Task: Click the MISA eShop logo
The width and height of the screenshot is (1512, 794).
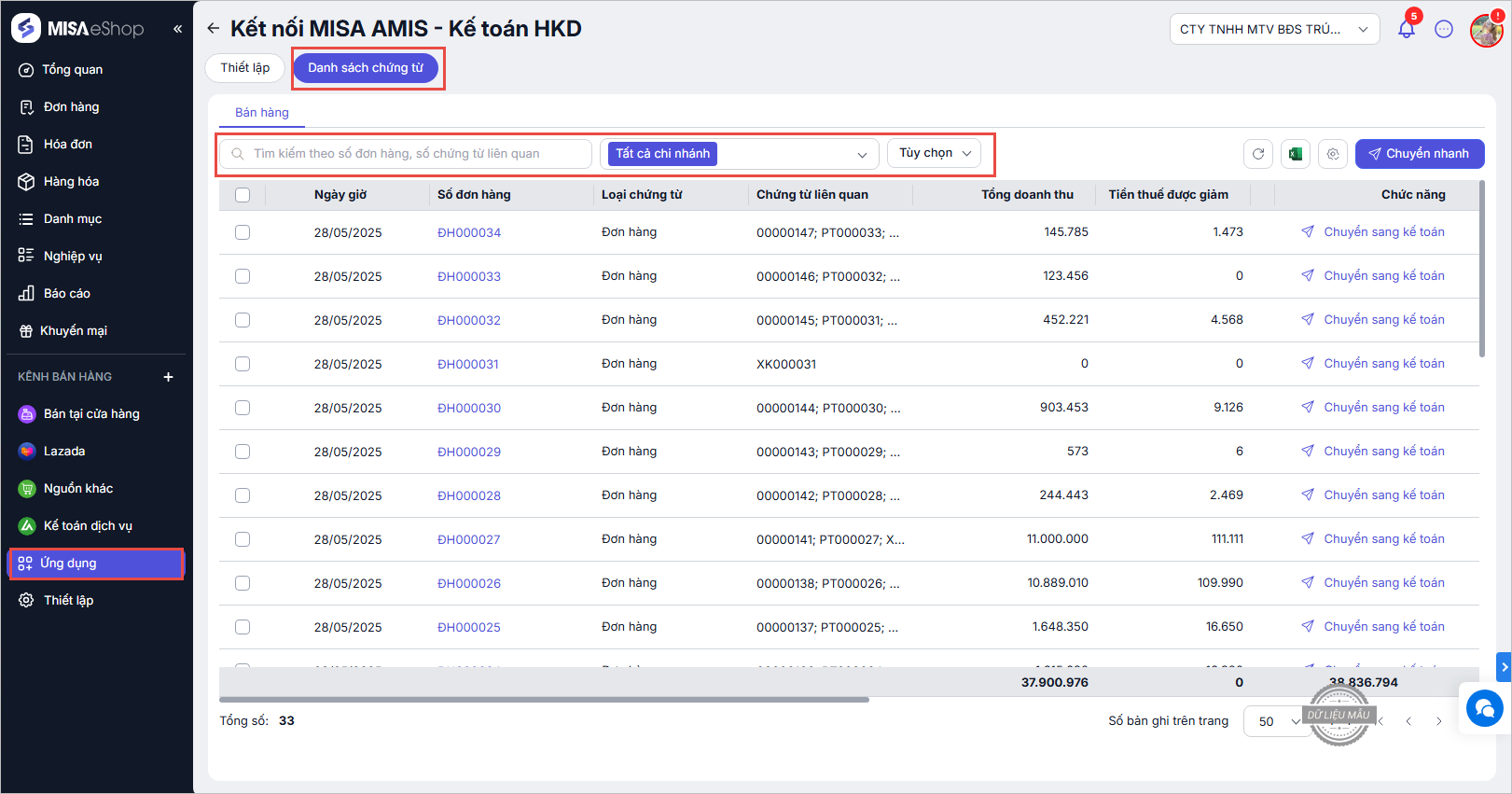Action: point(78,29)
